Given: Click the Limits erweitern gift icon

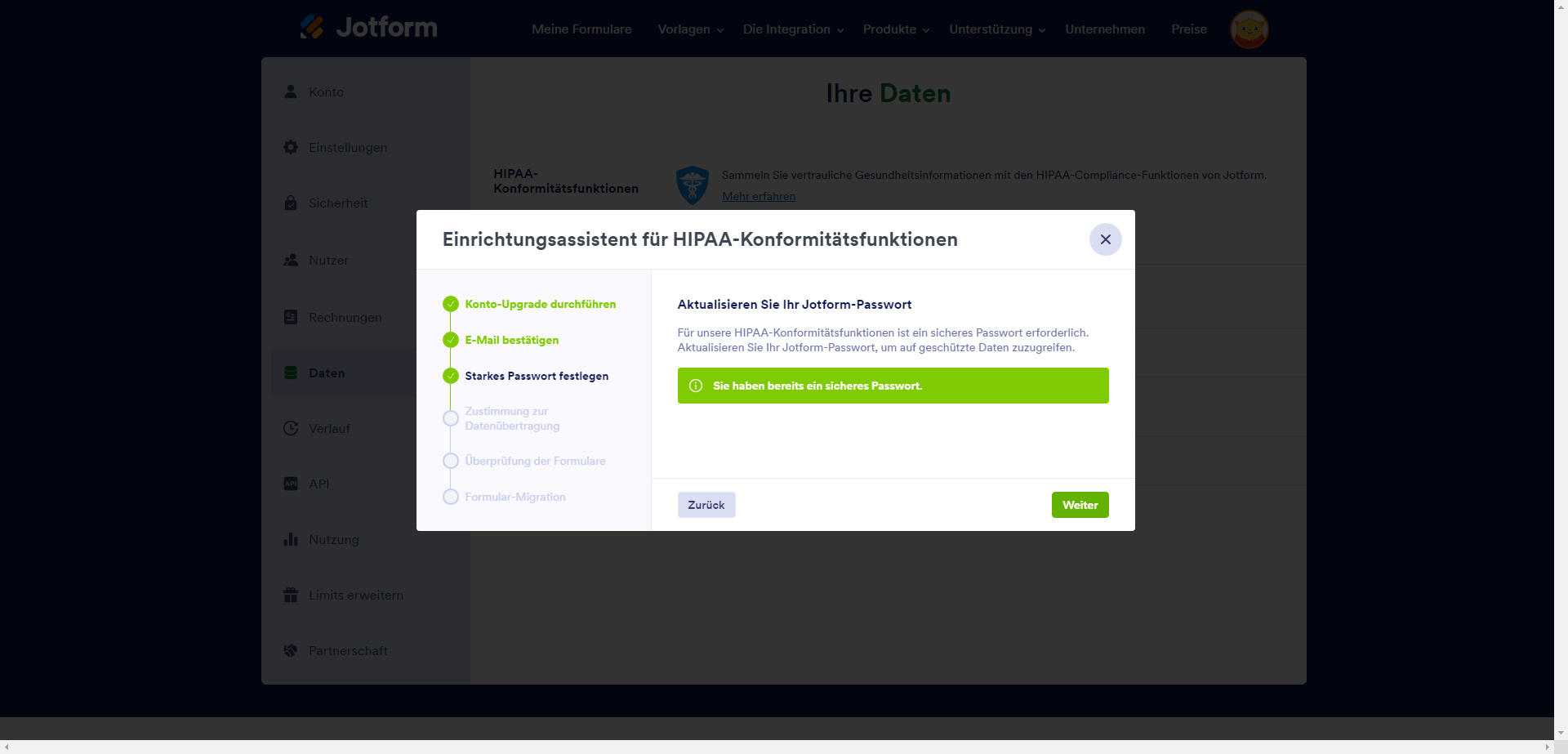Looking at the screenshot, I should (x=291, y=595).
